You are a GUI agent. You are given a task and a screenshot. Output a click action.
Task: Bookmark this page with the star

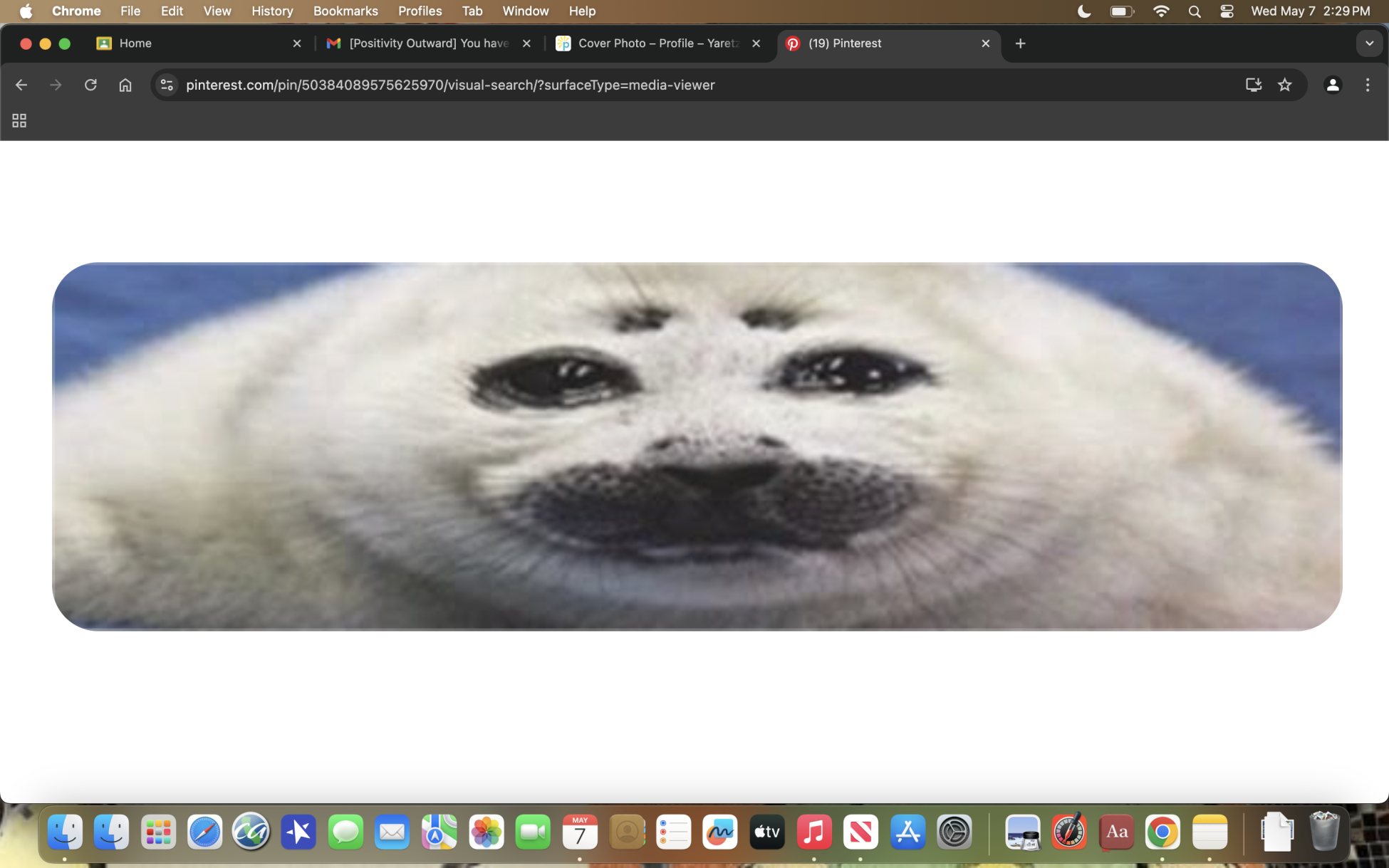click(1285, 85)
